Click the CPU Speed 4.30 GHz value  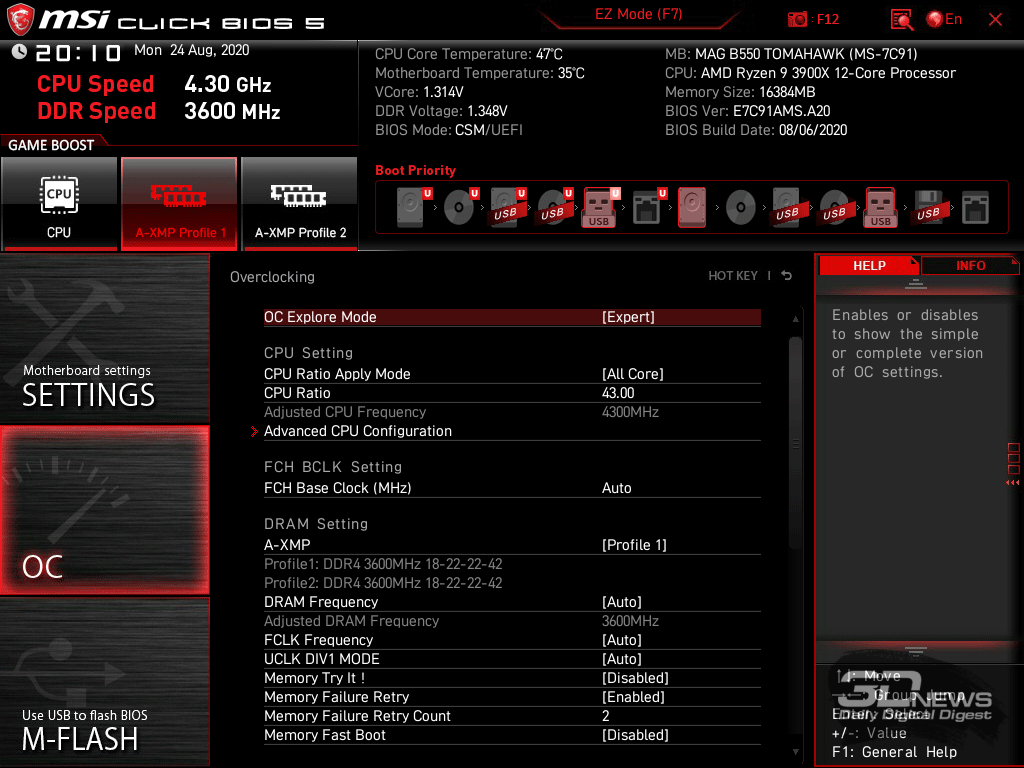pyautogui.click(x=228, y=84)
